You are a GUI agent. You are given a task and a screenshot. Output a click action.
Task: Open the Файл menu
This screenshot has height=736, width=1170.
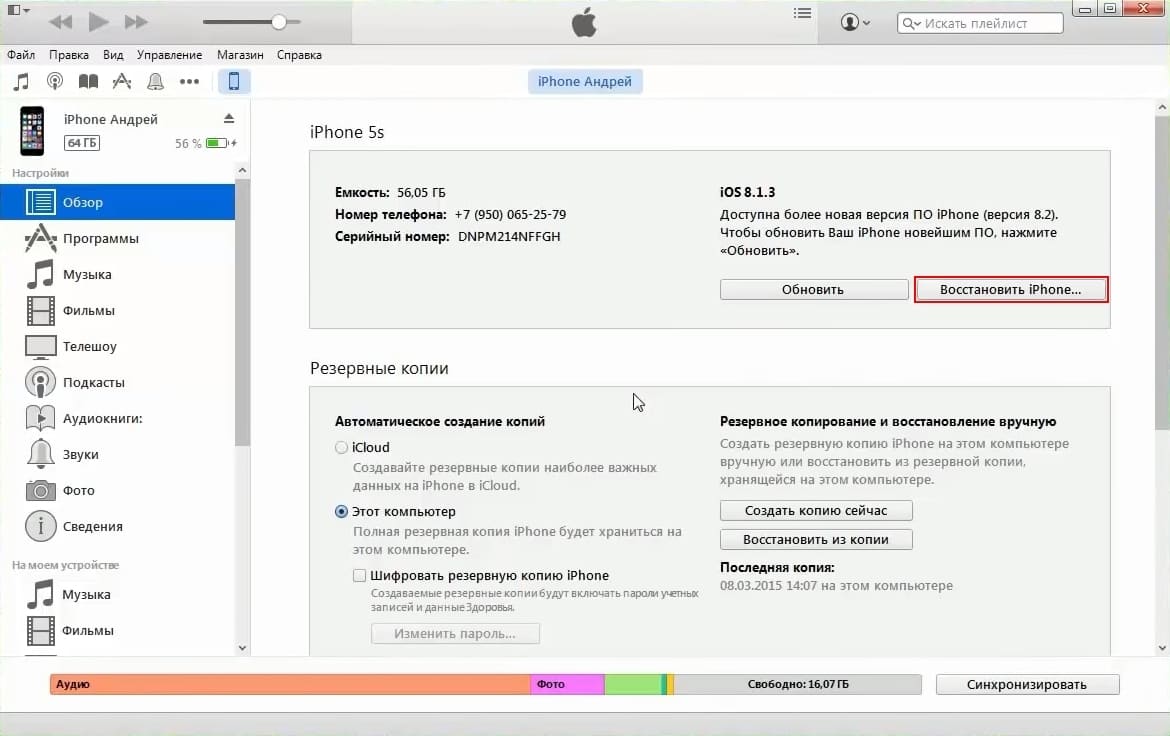pyautogui.click(x=21, y=54)
